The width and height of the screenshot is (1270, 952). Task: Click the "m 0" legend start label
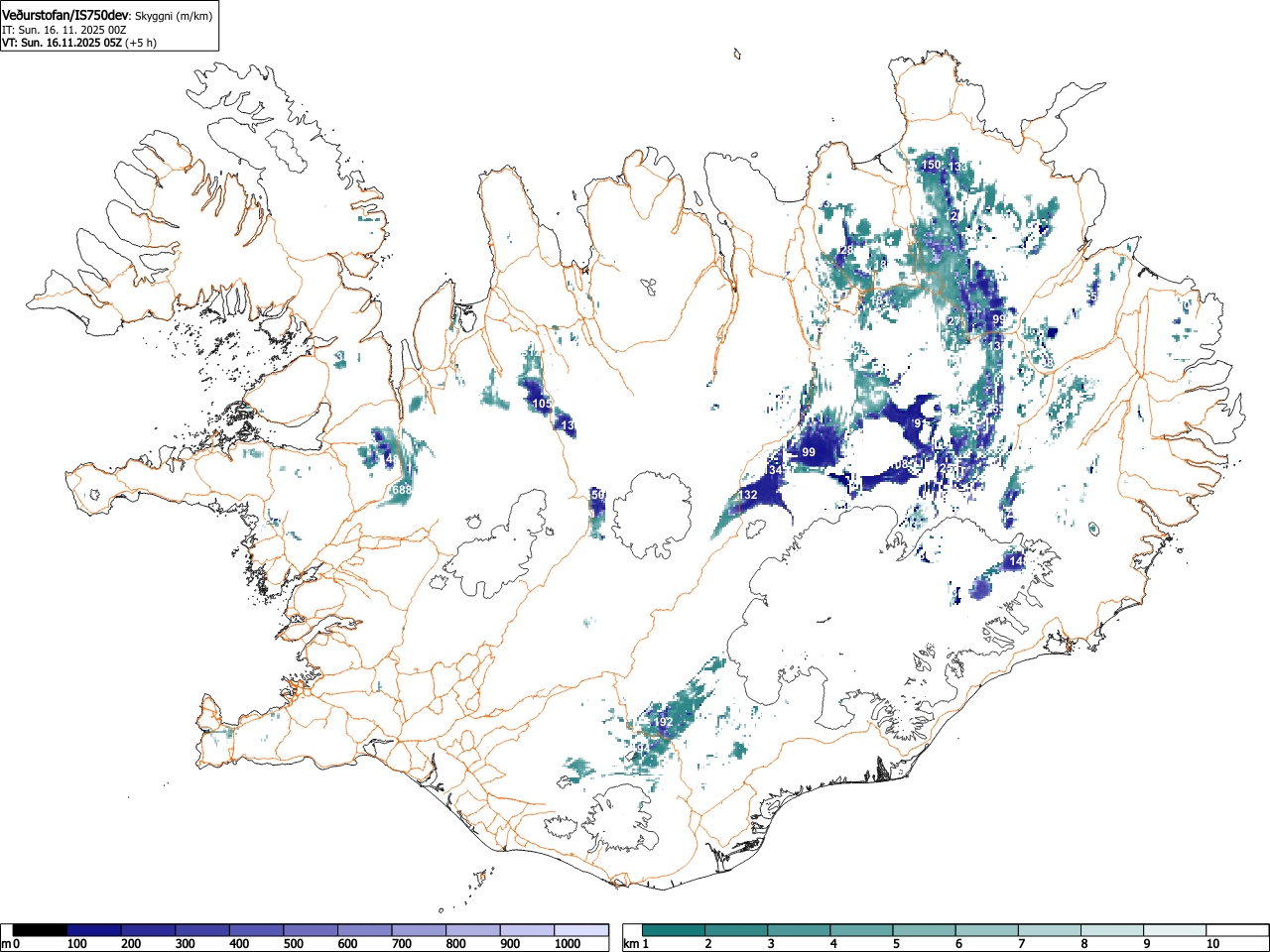tap(11, 944)
